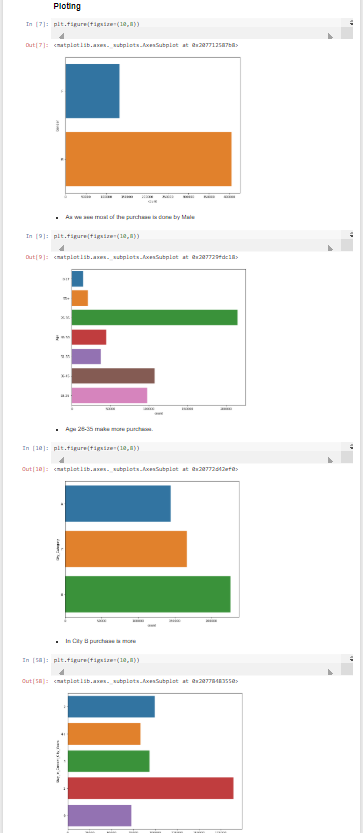Screen dimensions: 363x833
Task: Click the orange bar in the Out[58] chart
Action: tap(104, 734)
